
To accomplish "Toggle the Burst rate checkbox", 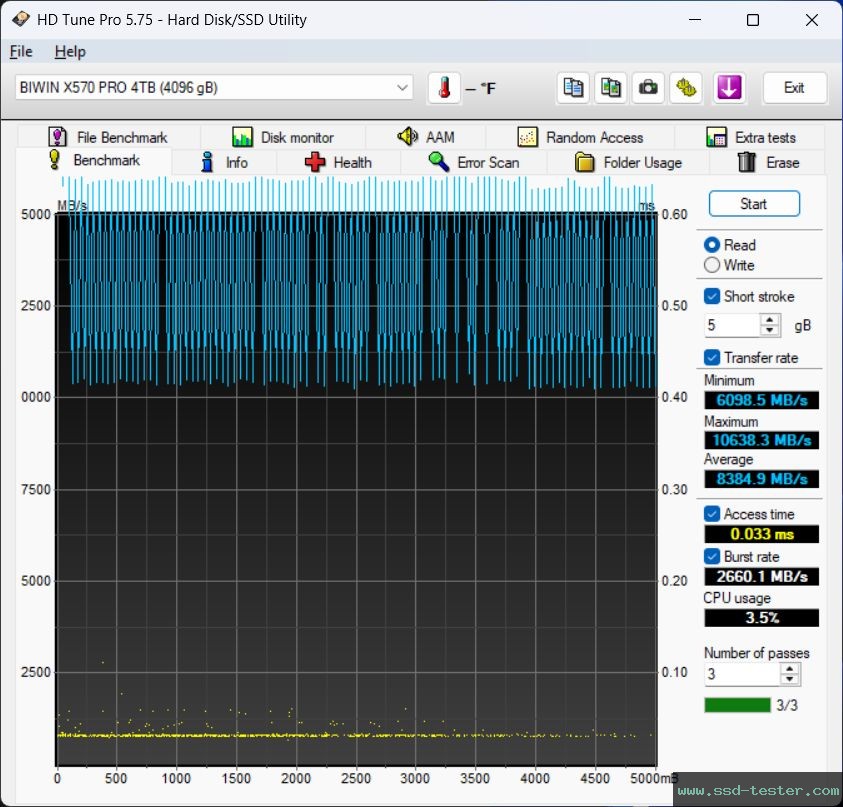I will pos(712,556).
